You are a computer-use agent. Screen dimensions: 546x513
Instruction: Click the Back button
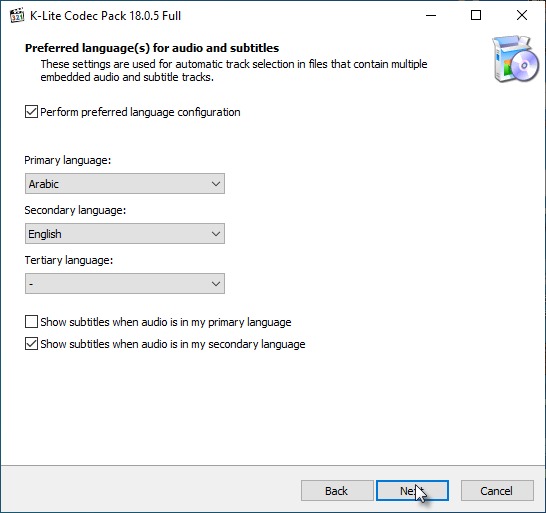337,491
